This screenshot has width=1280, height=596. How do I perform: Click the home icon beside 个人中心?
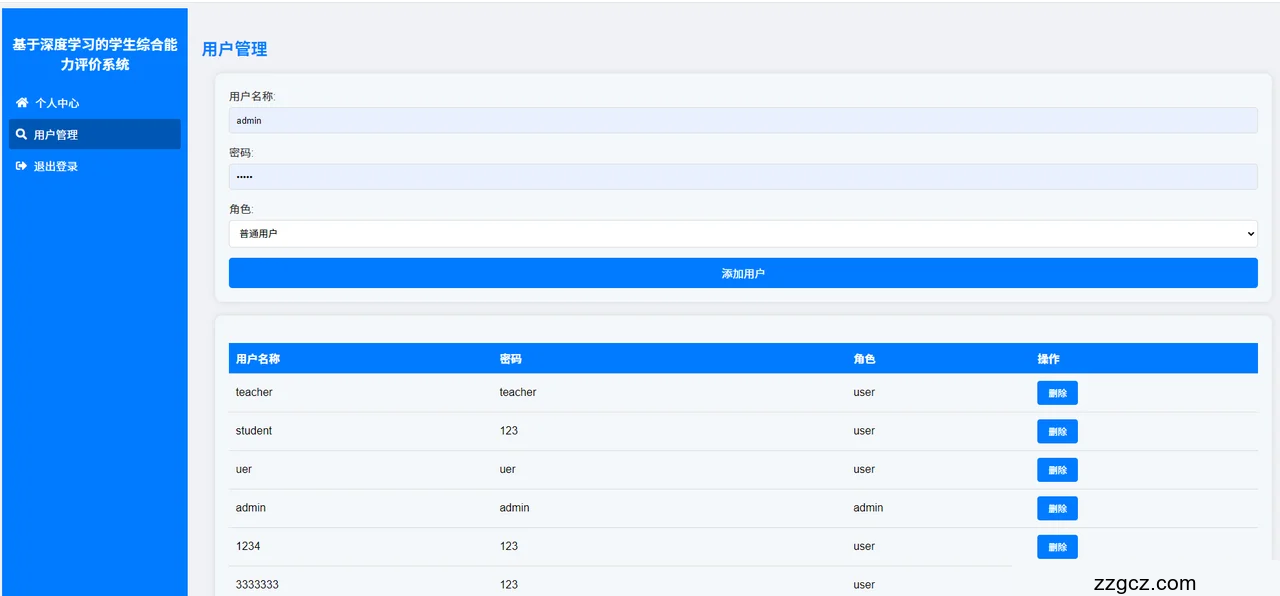tap(22, 103)
